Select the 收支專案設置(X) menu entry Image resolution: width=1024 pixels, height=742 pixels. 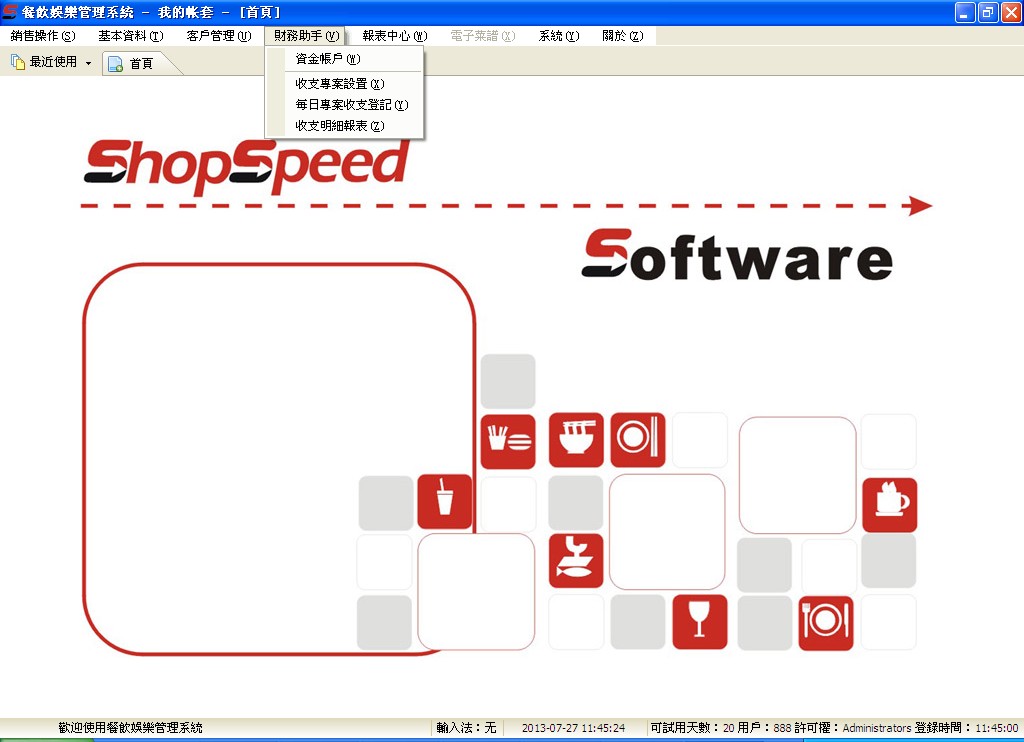click(x=344, y=84)
